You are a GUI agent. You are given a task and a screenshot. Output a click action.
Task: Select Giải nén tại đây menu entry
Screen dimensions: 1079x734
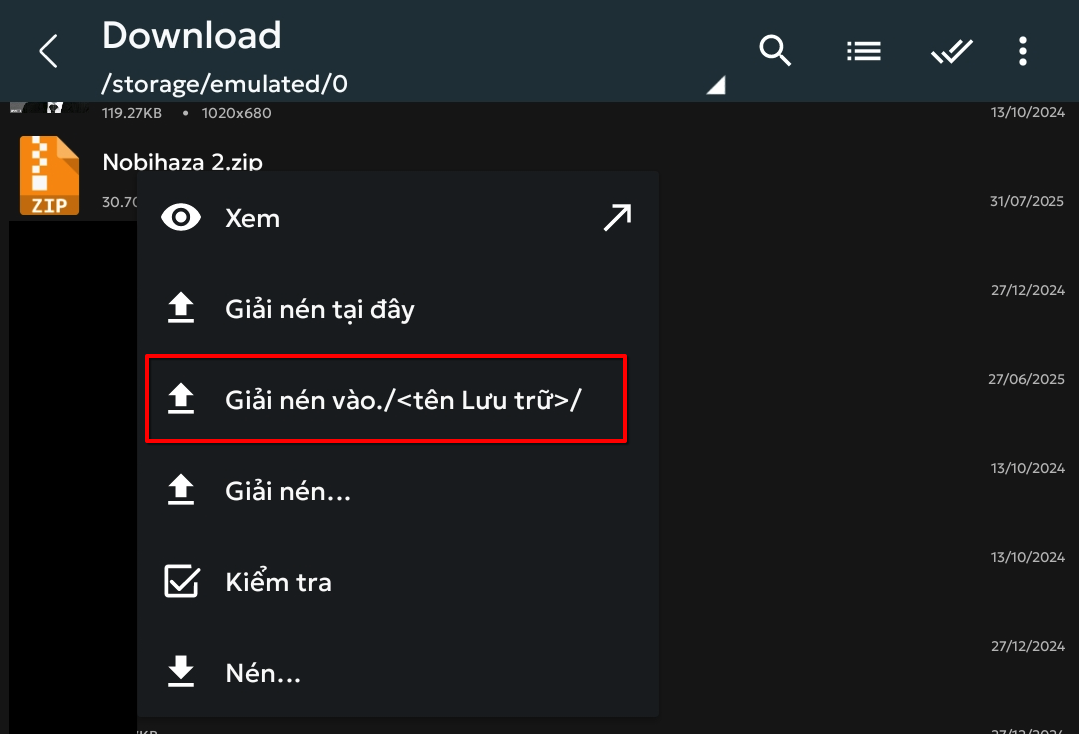coord(320,309)
